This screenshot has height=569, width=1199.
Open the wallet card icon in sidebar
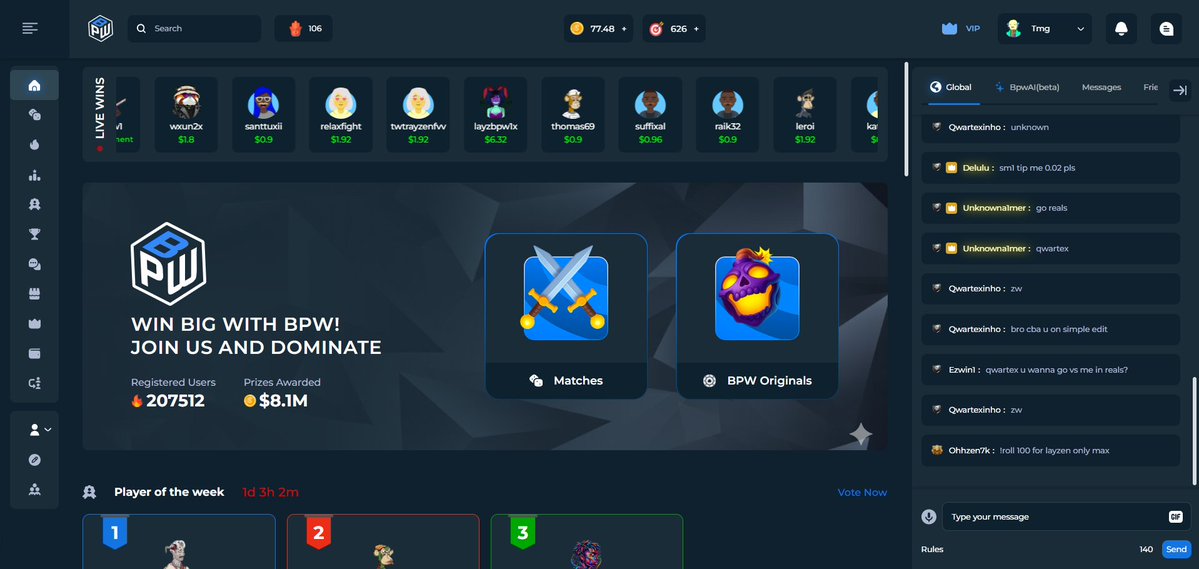(34, 353)
